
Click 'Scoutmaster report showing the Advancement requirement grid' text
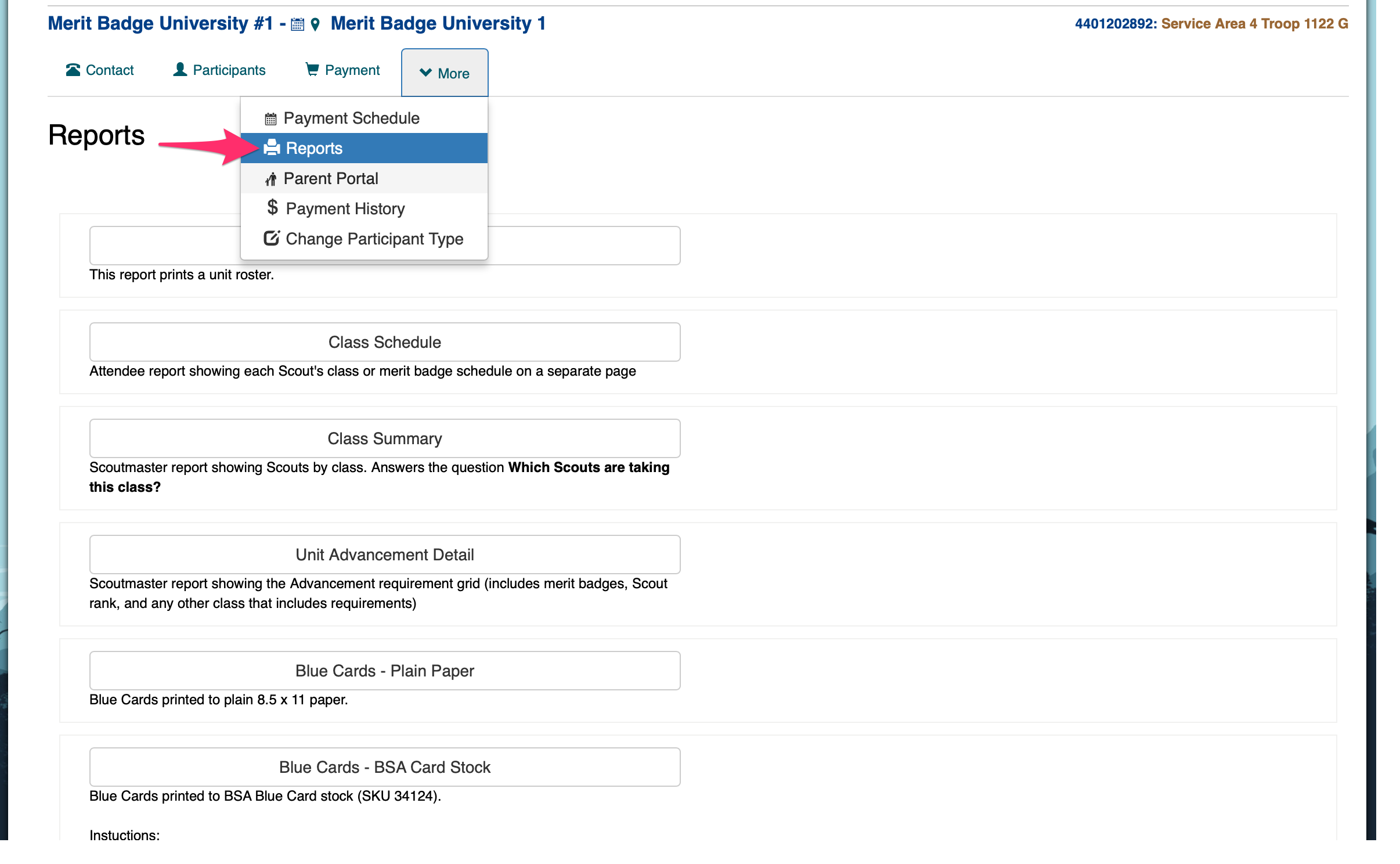[x=378, y=593]
